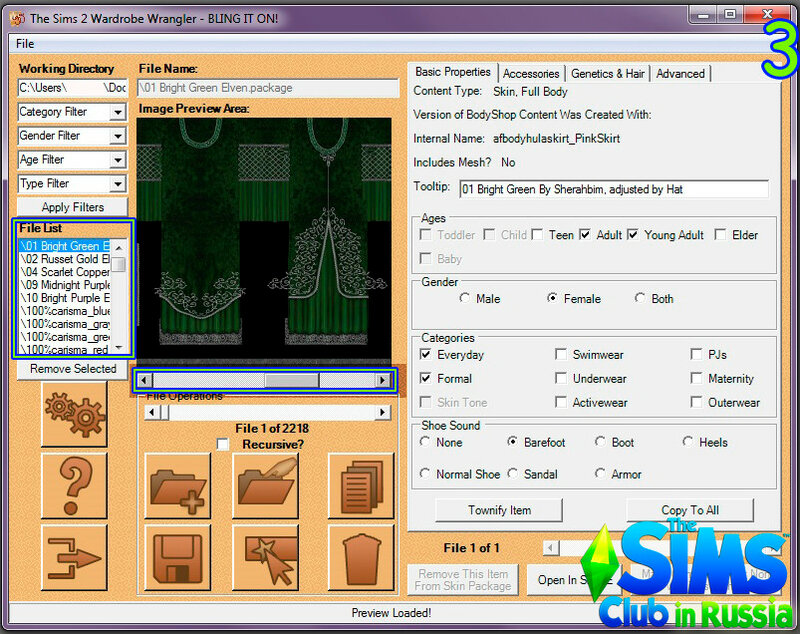Click down arrow of File List scrollbar
The image size is (800, 634).
(119, 348)
